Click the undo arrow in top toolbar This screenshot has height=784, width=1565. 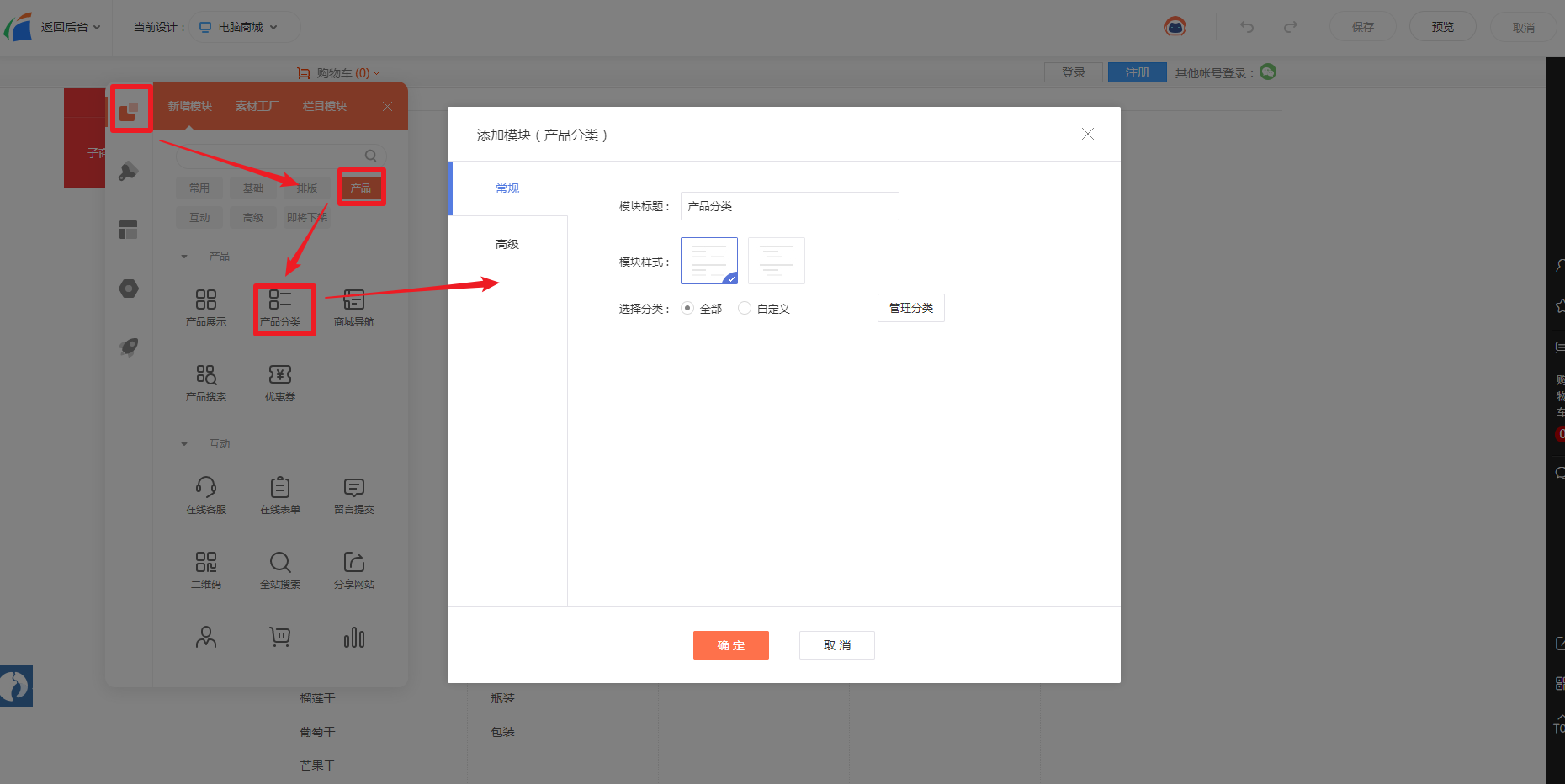(1247, 27)
